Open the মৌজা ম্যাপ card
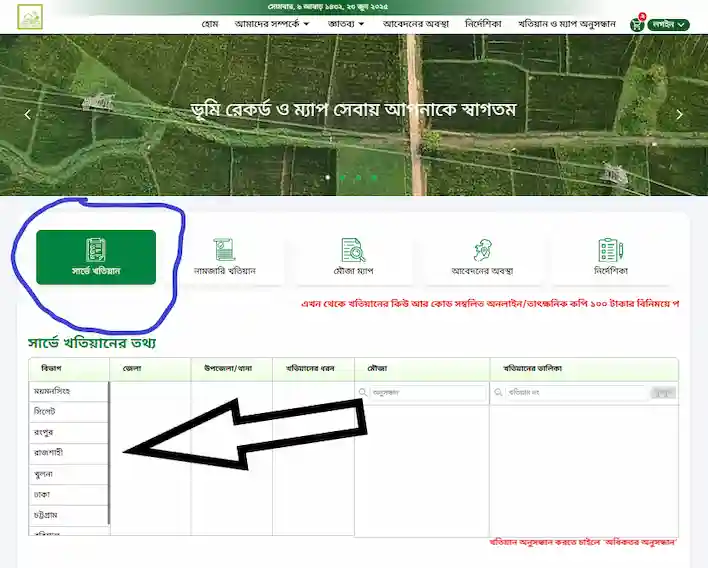Viewport: 708px width, 568px height. (x=354, y=257)
